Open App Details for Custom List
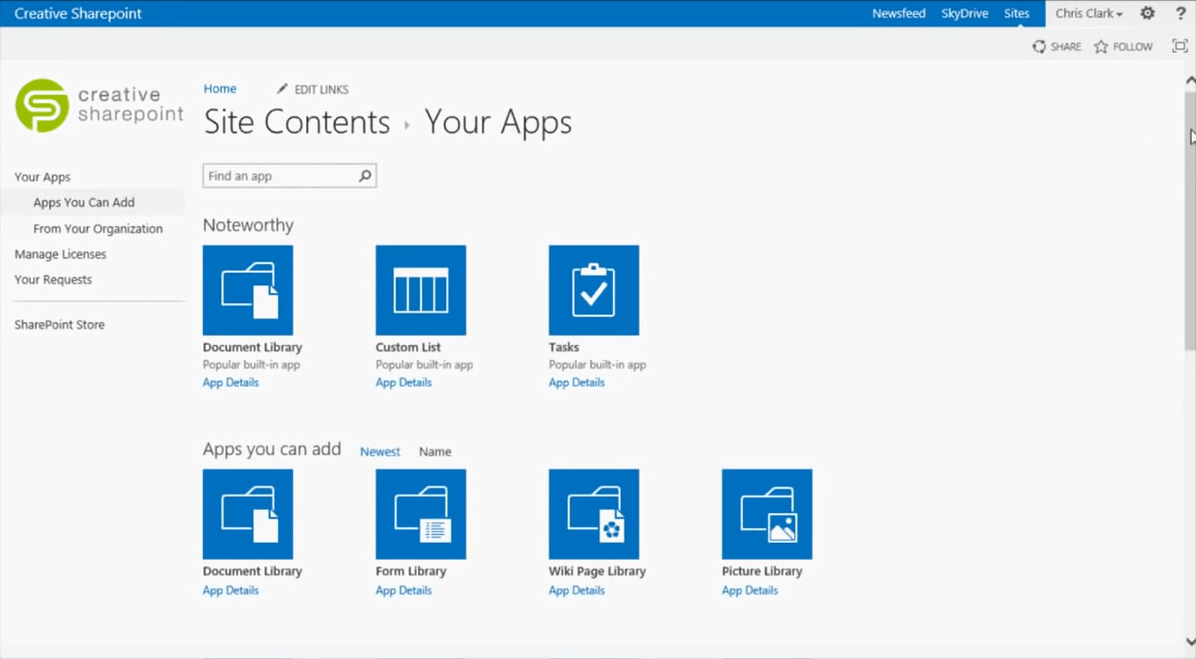 tap(403, 382)
